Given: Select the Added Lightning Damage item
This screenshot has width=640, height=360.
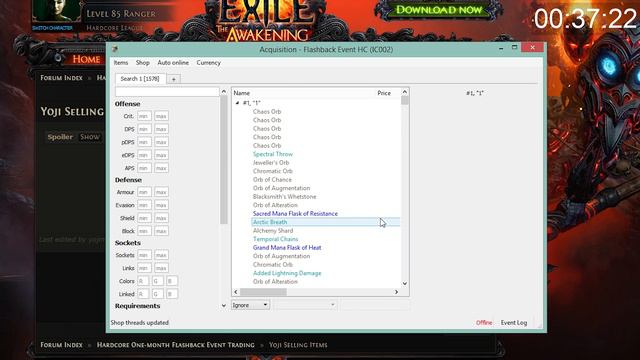Looking at the screenshot, I should tap(287, 273).
